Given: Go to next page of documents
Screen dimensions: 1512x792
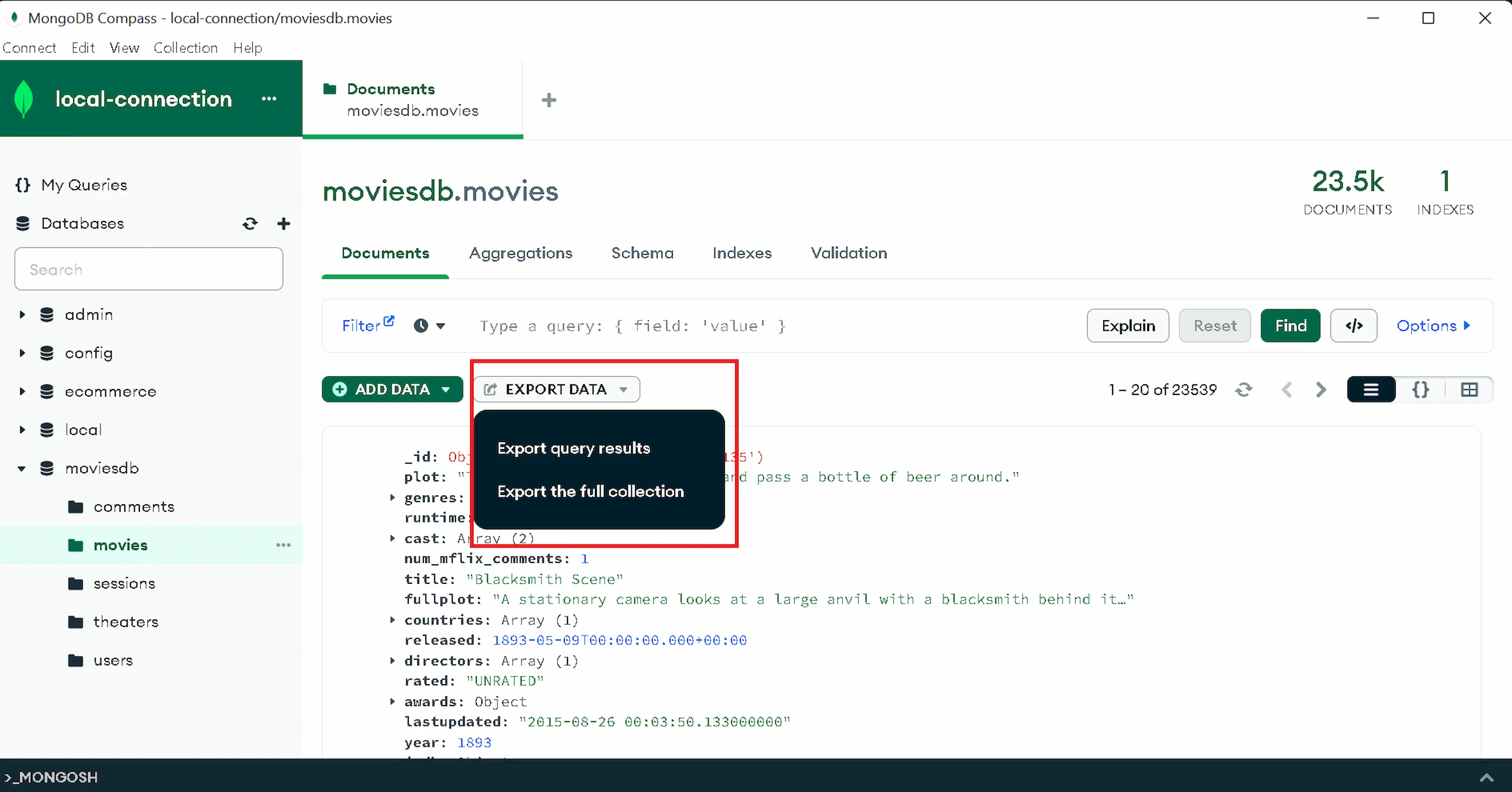Looking at the screenshot, I should (x=1321, y=390).
